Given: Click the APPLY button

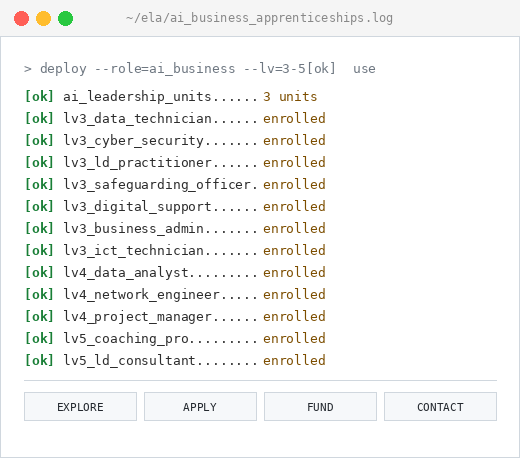Looking at the screenshot, I should click(200, 407).
